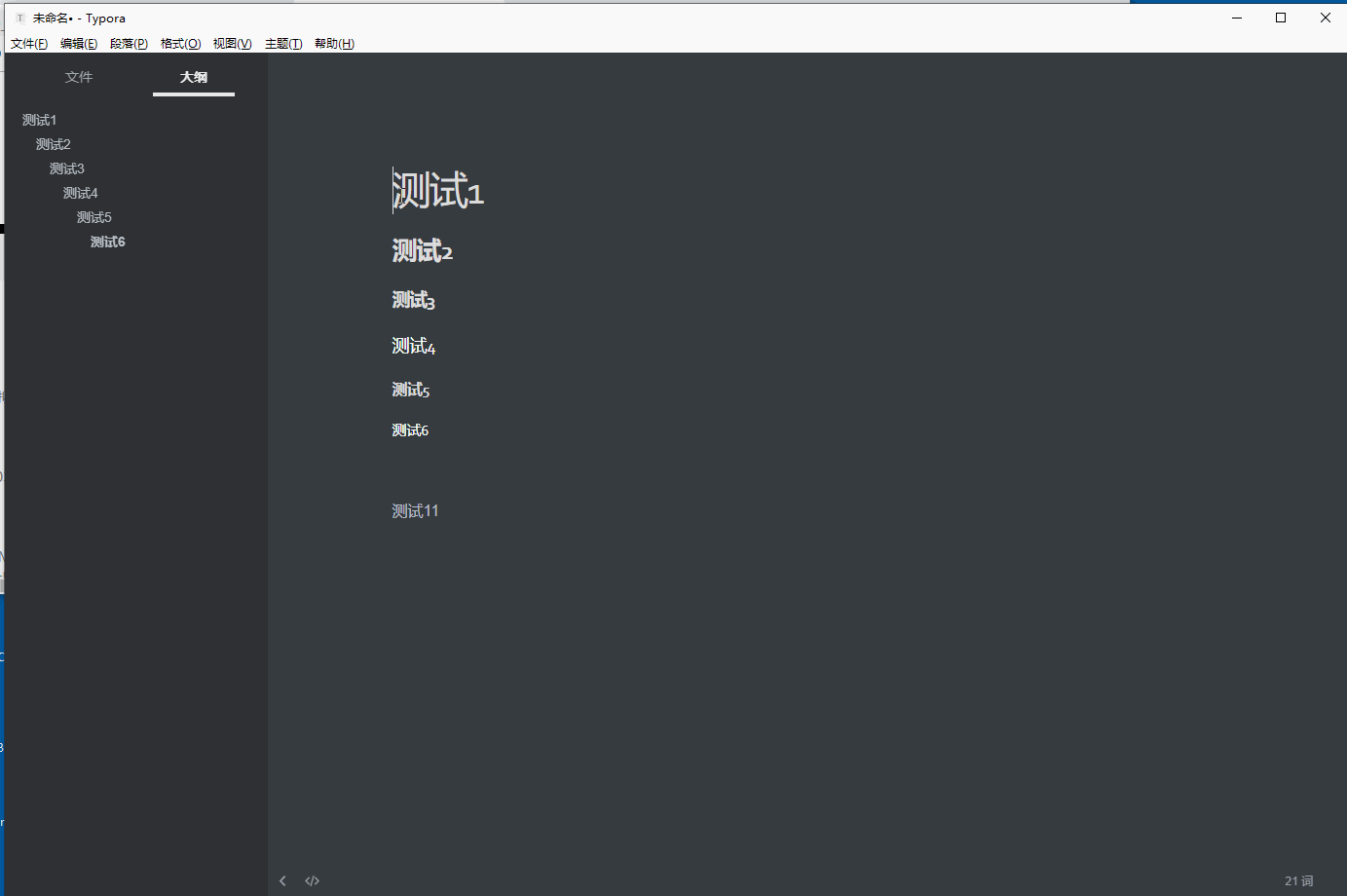
Task: Minimize the Typora window
Action: [x=1237, y=18]
